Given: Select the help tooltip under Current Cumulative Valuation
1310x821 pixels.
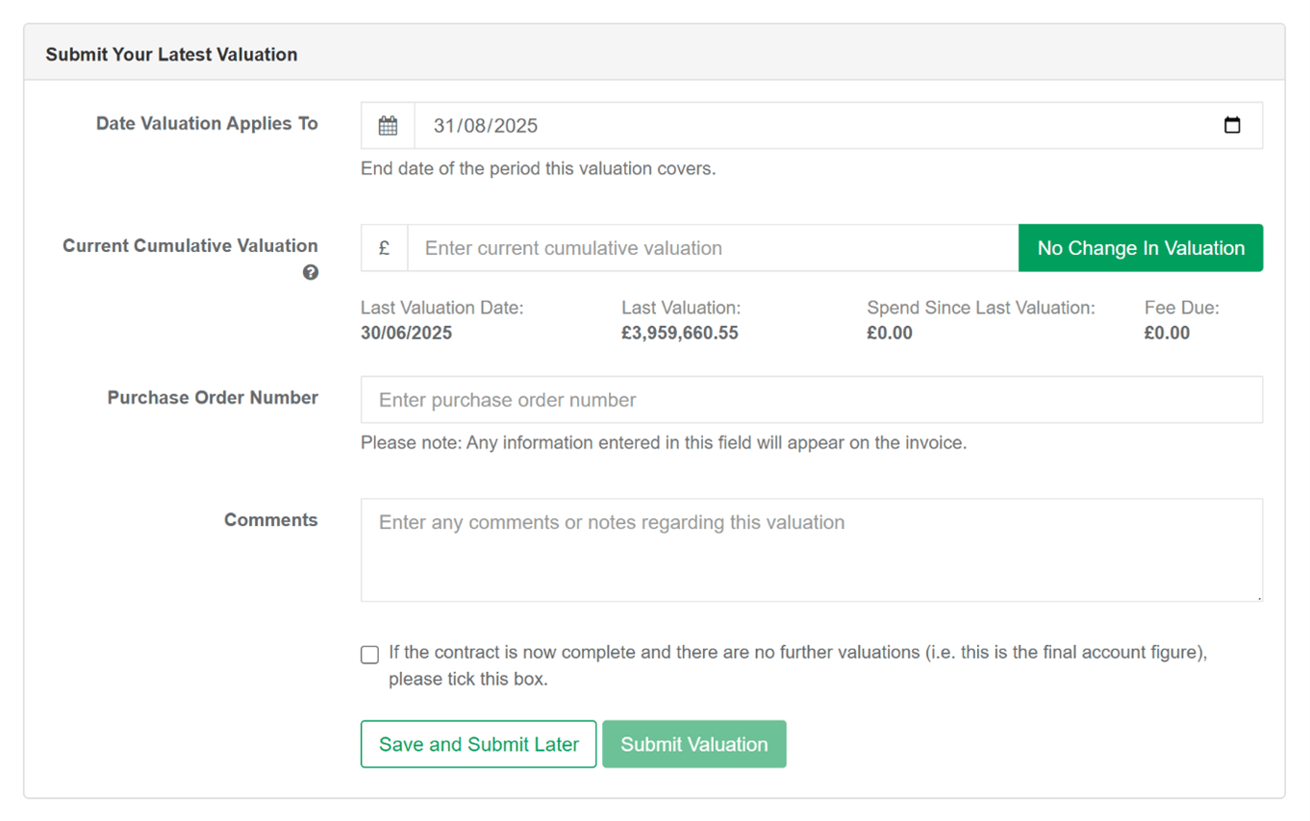Looking at the screenshot, I should (x=310, y=272).
